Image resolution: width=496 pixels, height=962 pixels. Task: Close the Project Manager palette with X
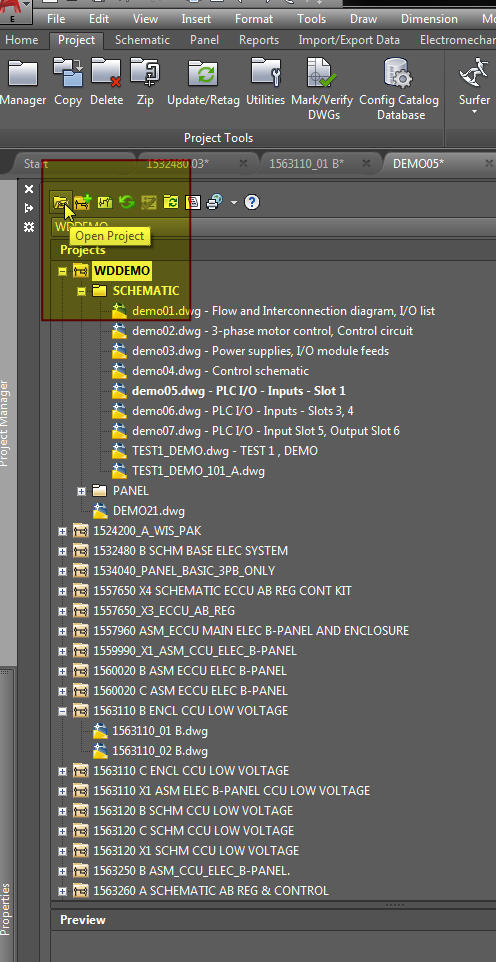tap(28, 189)
